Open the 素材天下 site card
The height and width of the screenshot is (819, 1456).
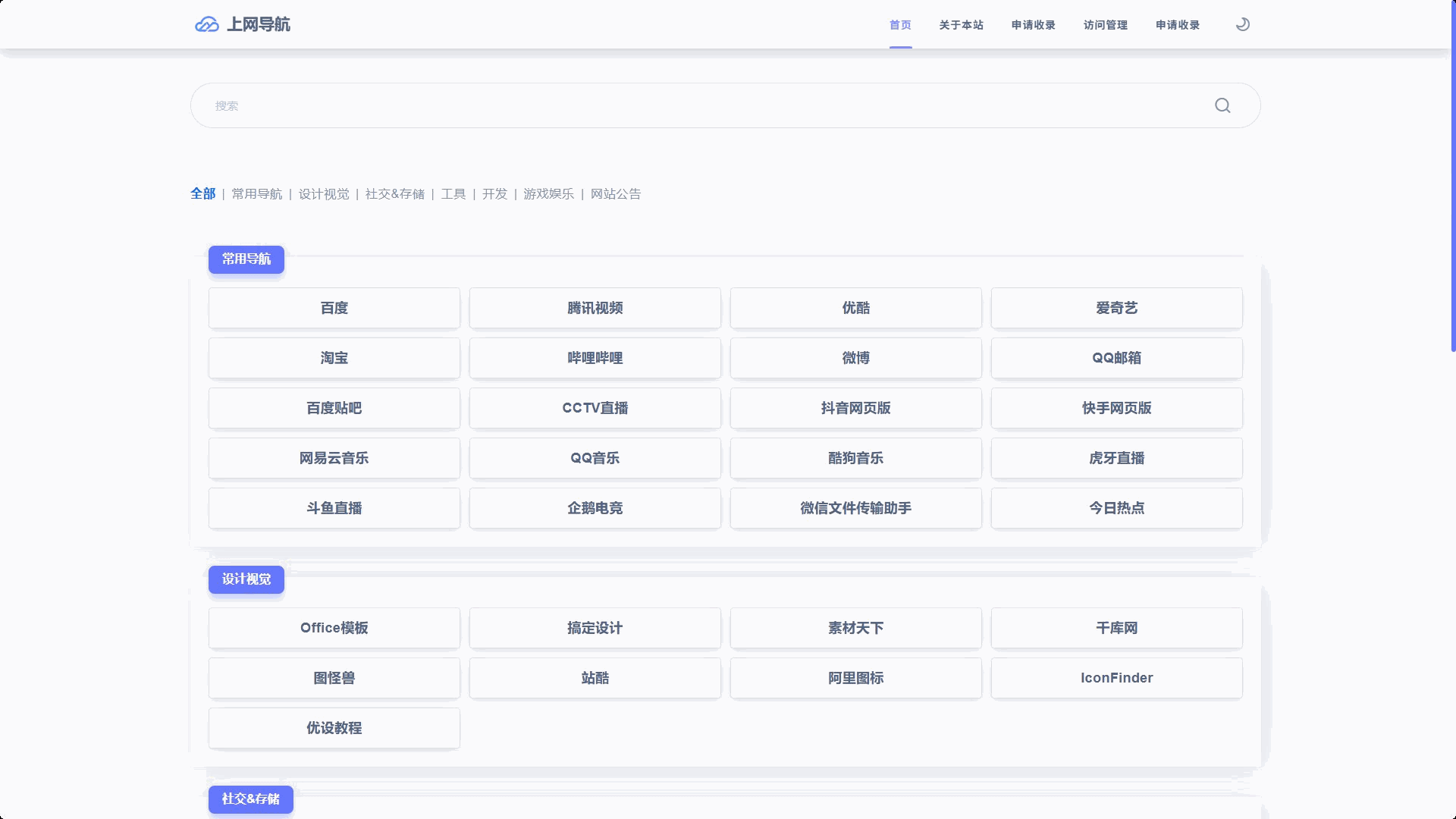pyautogui.click(x=856, y=628)
